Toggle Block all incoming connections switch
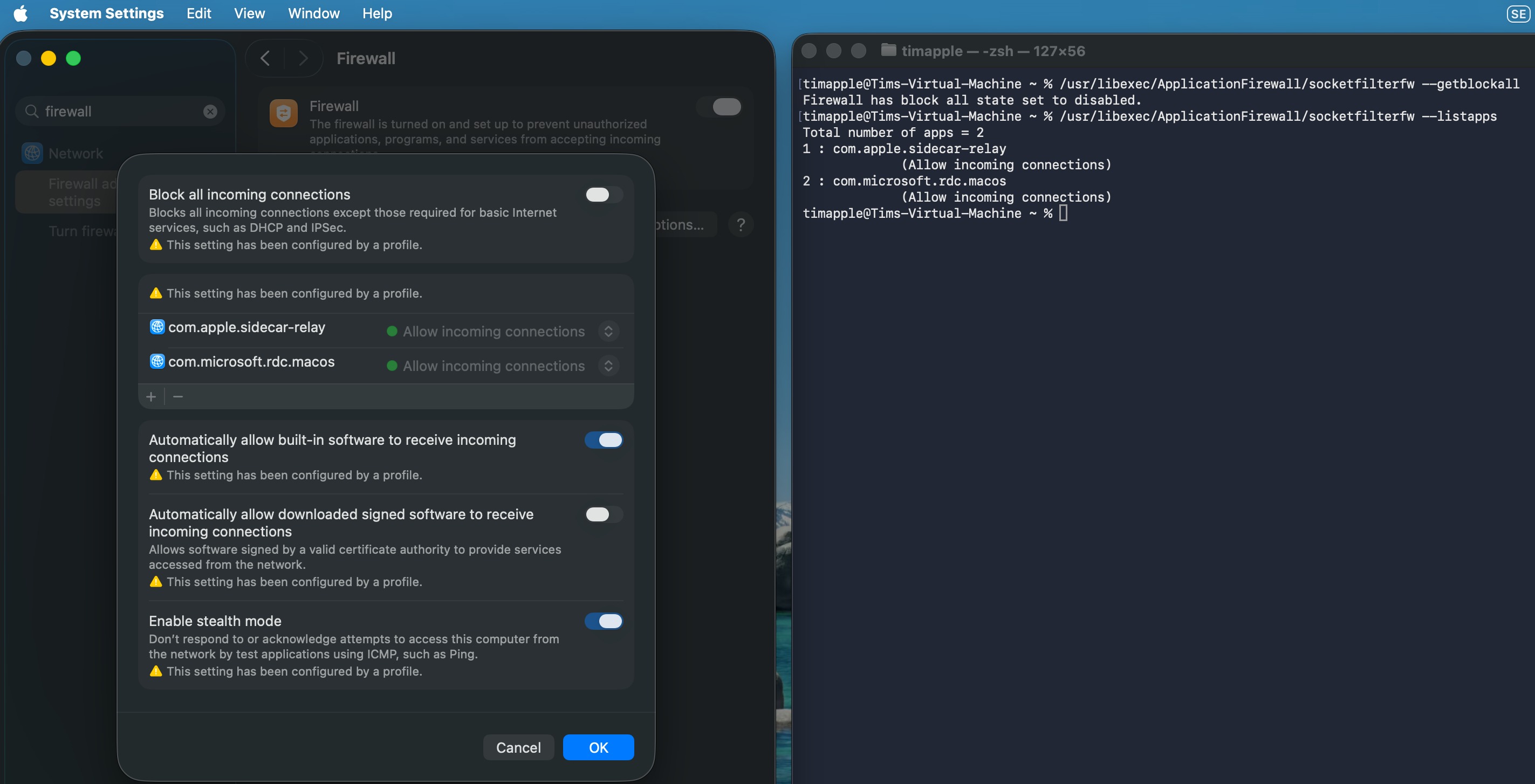This screenshot has height=784, width=1535. click(x=603, y=195)
